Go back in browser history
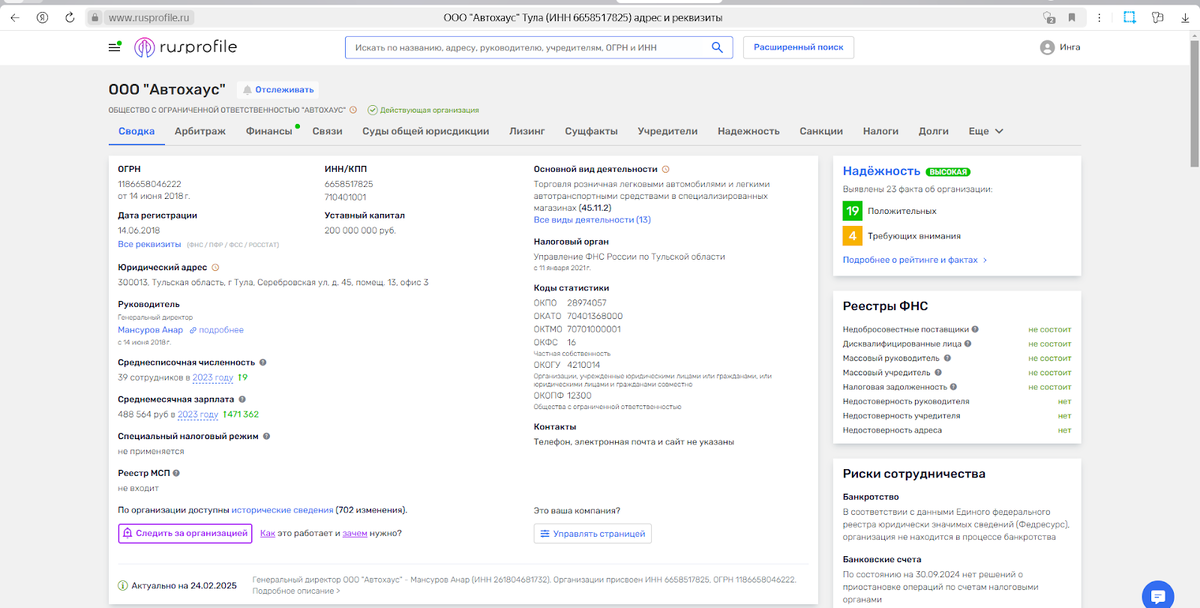 [x=15, y=17]
